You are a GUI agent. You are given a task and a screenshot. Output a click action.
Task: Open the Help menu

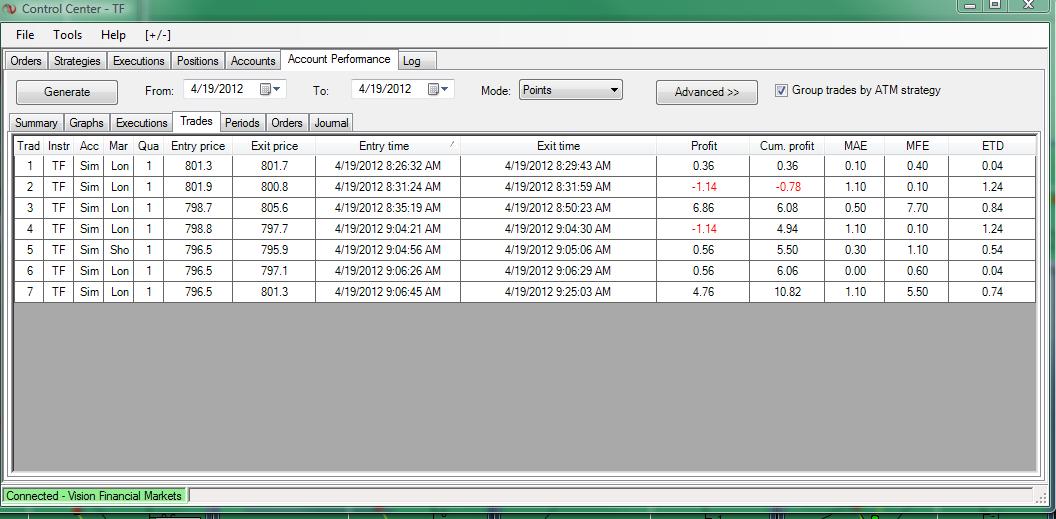point(113,35)
